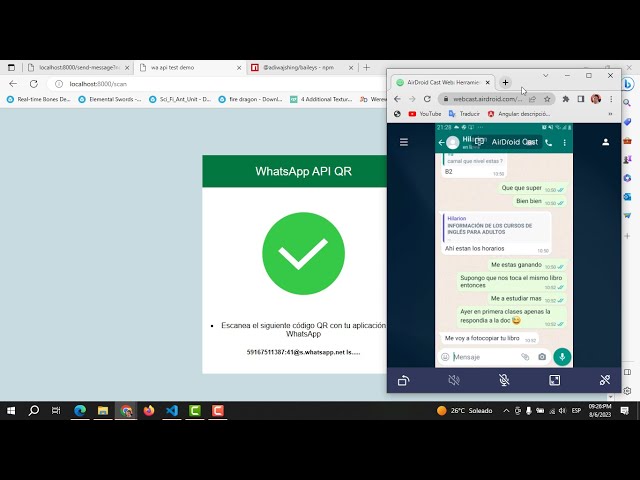640x480 pixels.
Task: Toggle the AirDroid microphone mute icon
Action: point(504,380)
